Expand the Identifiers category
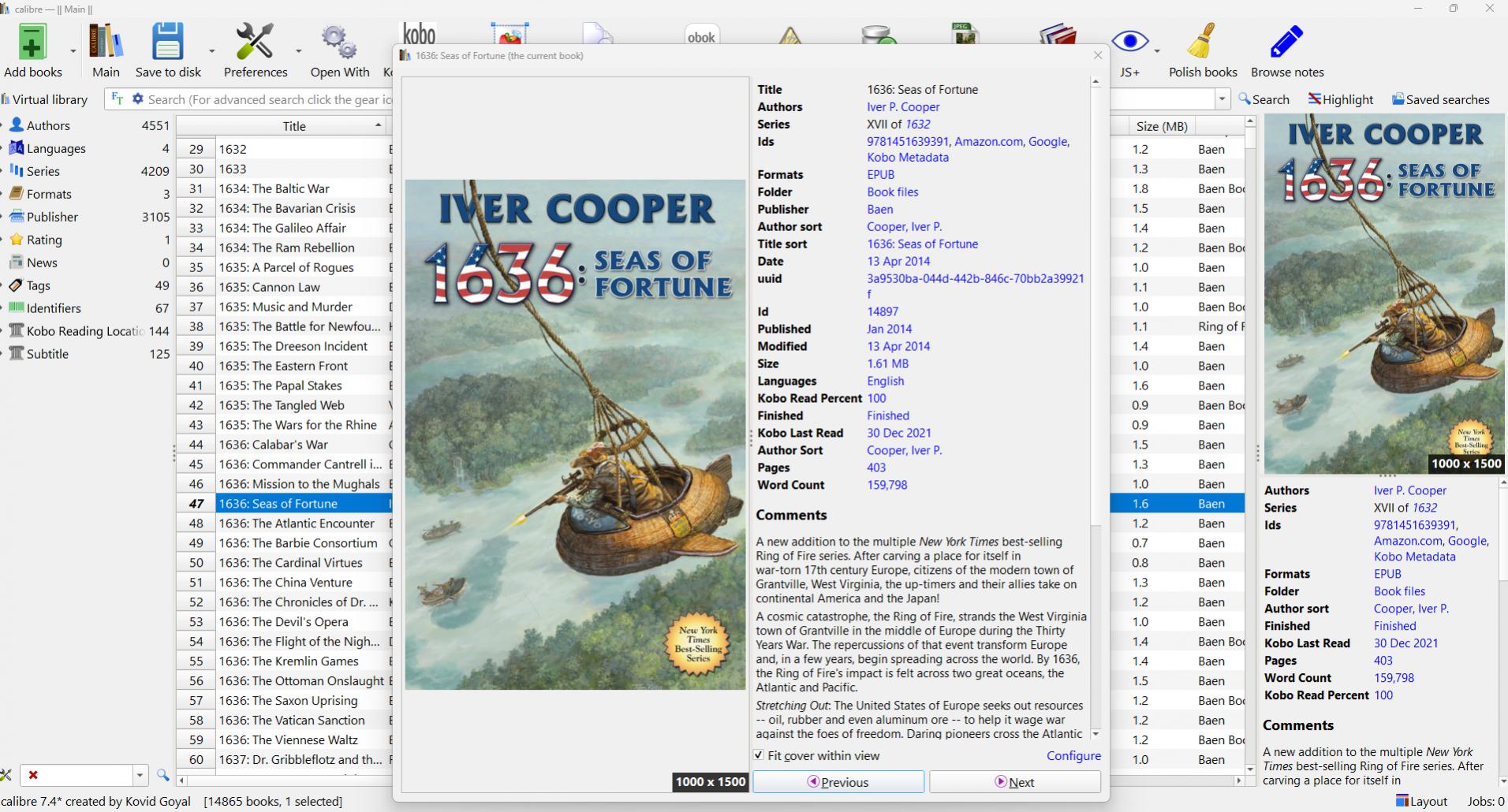This screenshot has width=1508, height=812. click(x=3, y=308)
